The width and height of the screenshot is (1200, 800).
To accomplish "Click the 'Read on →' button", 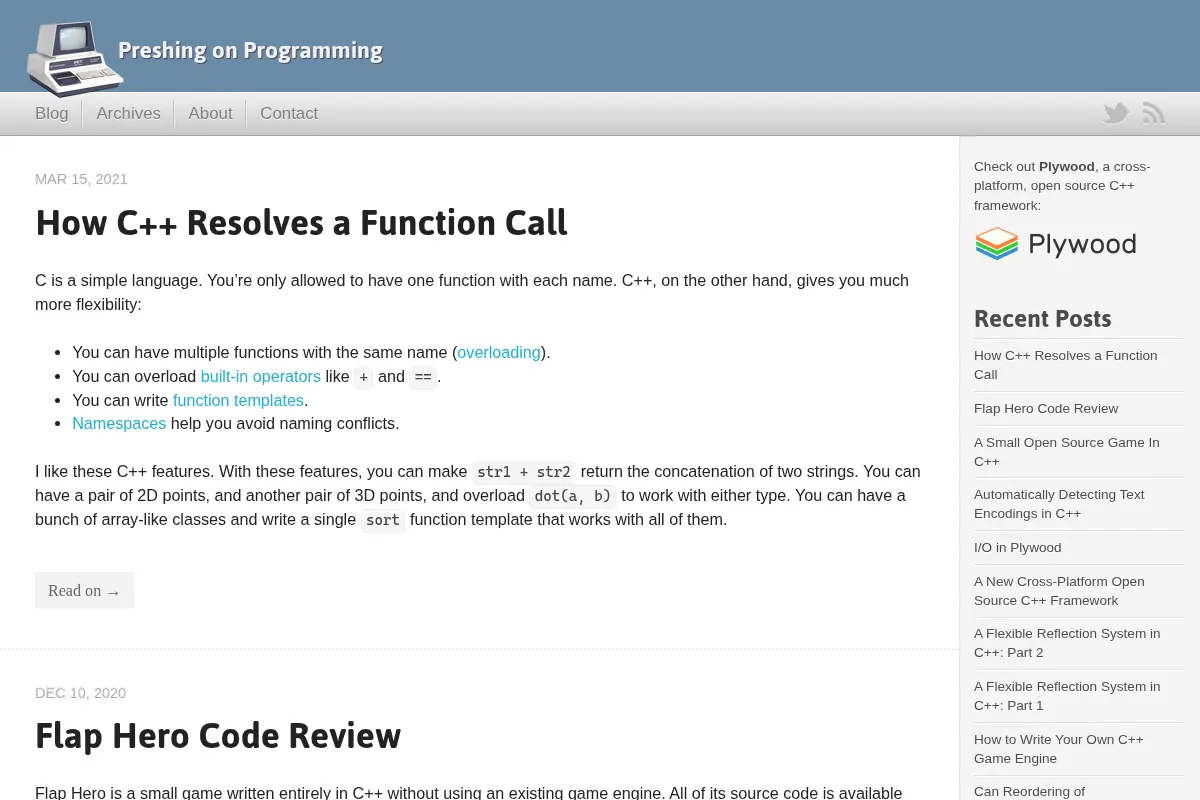I will pos(84,590).
